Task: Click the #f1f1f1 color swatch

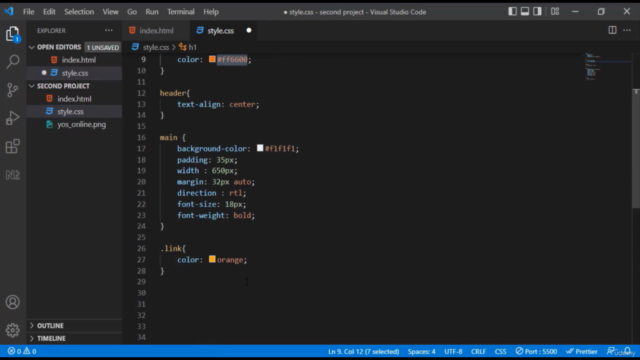Action: [x=260, y=148]
